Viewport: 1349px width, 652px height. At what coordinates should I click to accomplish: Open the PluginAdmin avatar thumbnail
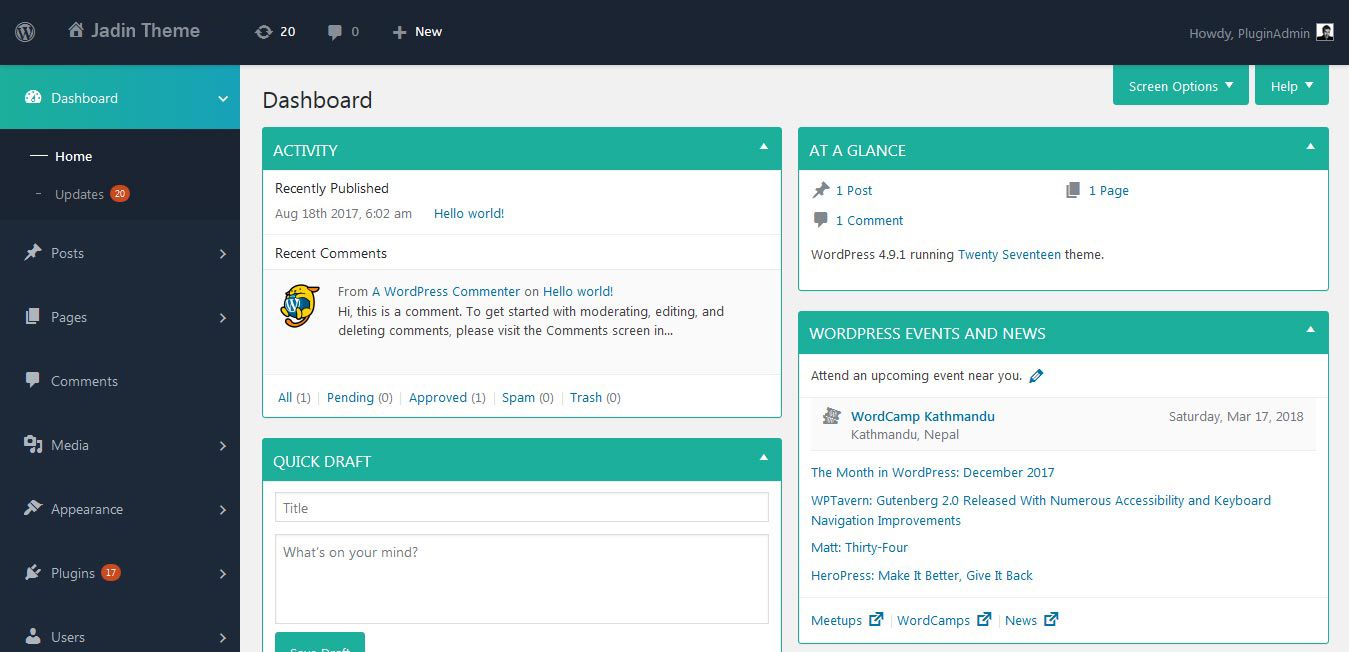pyautogui.click(x=1325, y=32)
